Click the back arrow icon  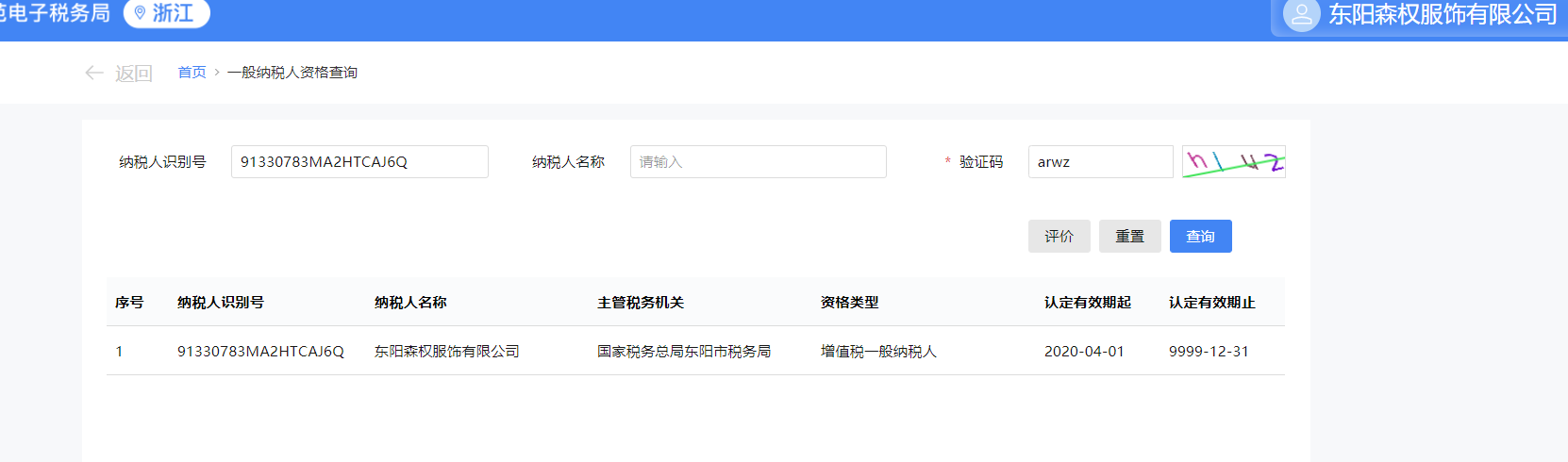pos(94,73)
